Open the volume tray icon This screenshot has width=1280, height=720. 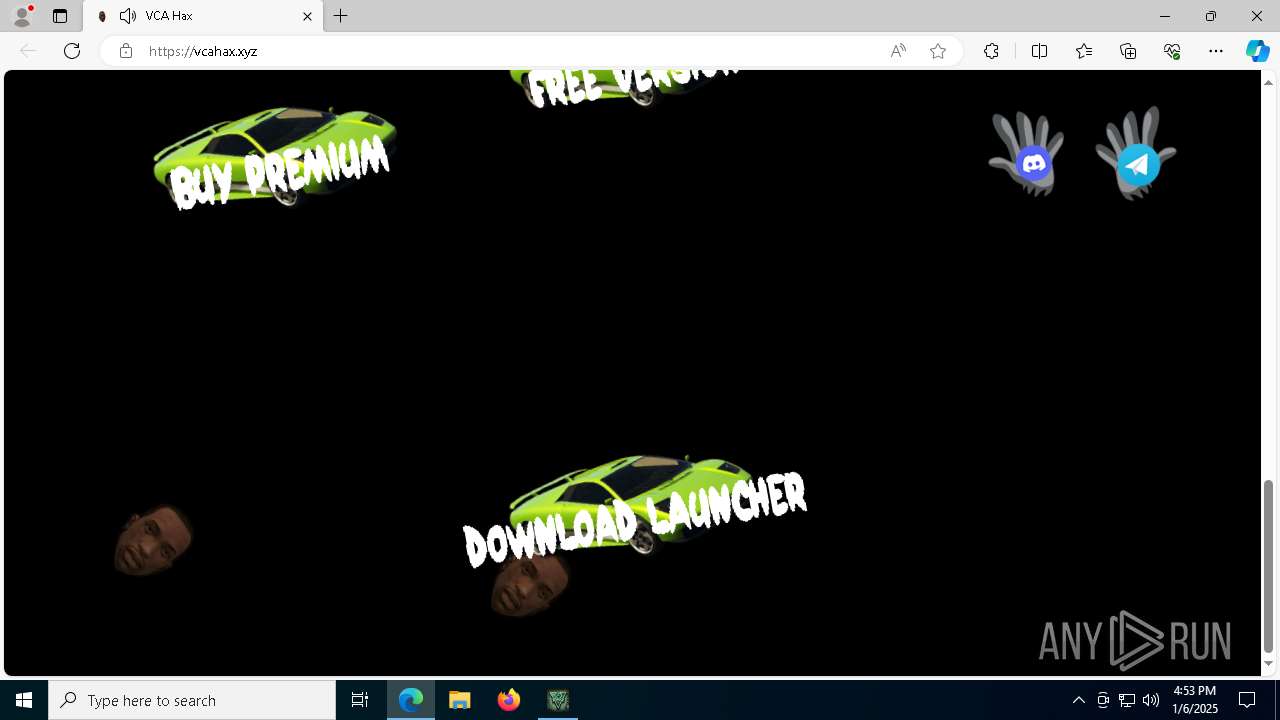pyautogui.click(x=1151, y=700)
